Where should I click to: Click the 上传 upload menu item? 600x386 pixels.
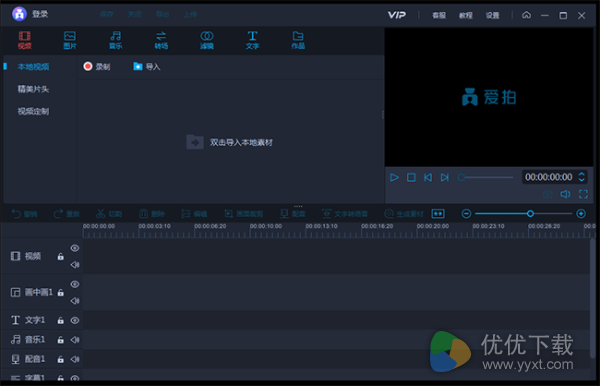coord(190,15)
